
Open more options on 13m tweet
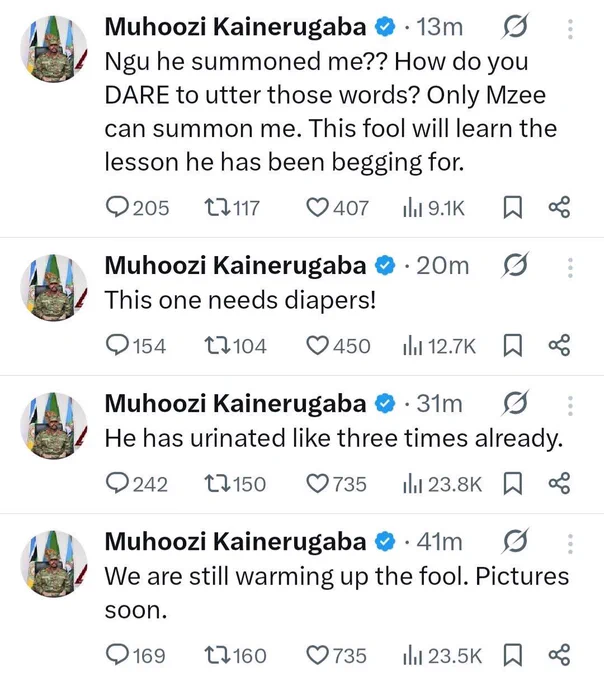pyautogui.click(x=570, y=29)
